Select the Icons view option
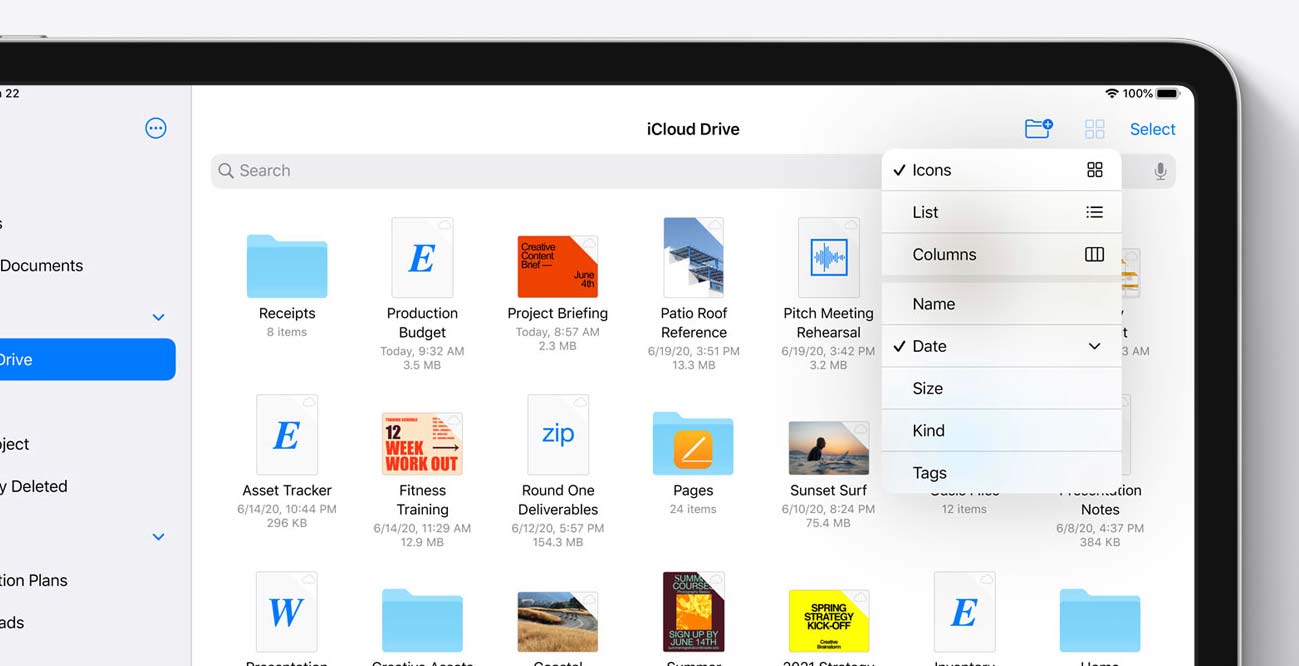 click(x=1001, y=170)
